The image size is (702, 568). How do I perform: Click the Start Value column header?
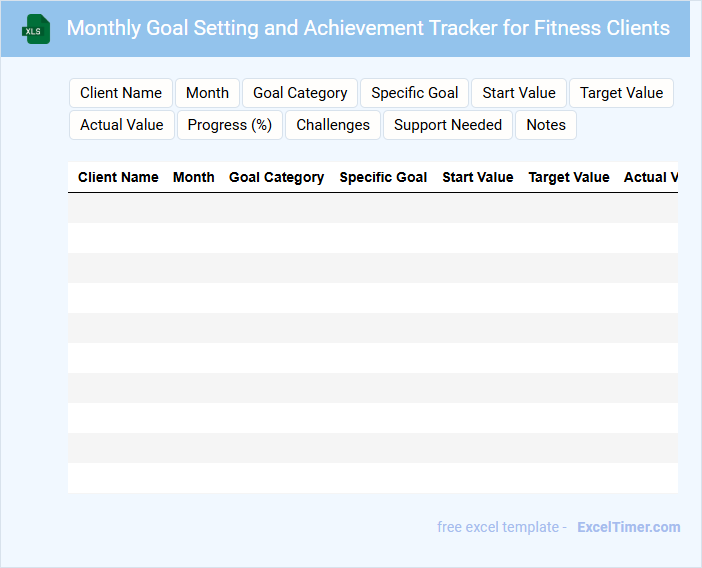point(478,177)
